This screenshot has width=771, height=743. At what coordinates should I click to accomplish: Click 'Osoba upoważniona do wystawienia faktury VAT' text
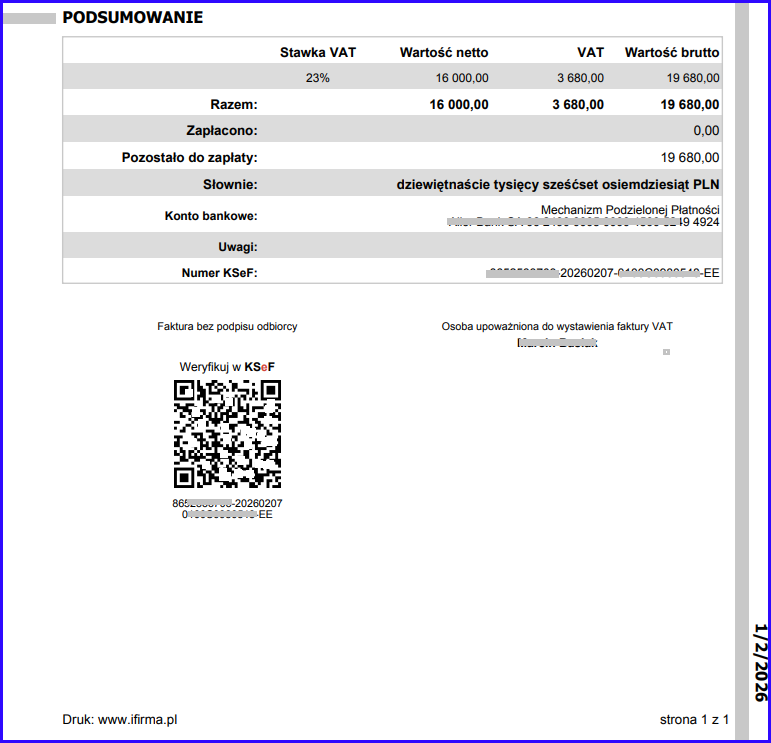[557, 326]
